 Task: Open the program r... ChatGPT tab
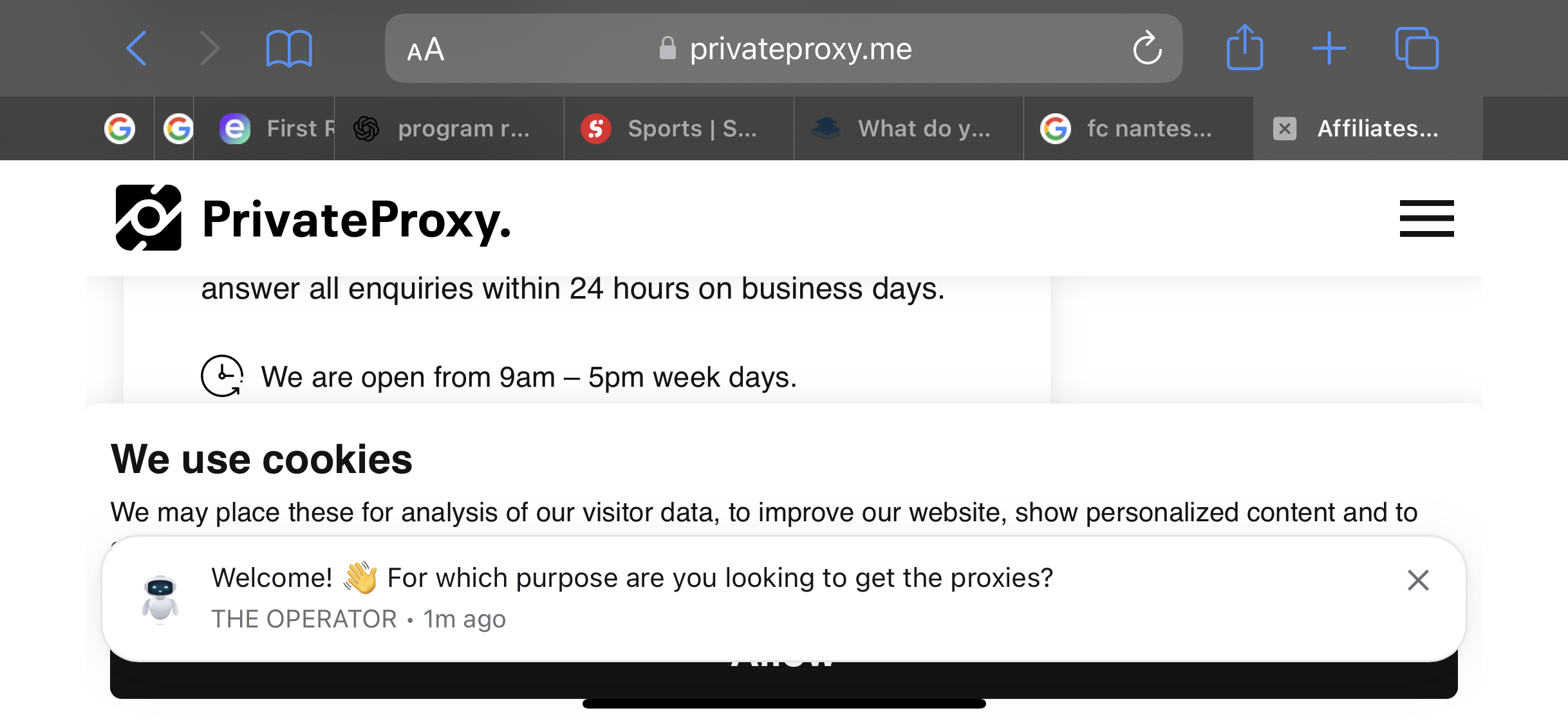pyautogui.click(x=449, y=129)
